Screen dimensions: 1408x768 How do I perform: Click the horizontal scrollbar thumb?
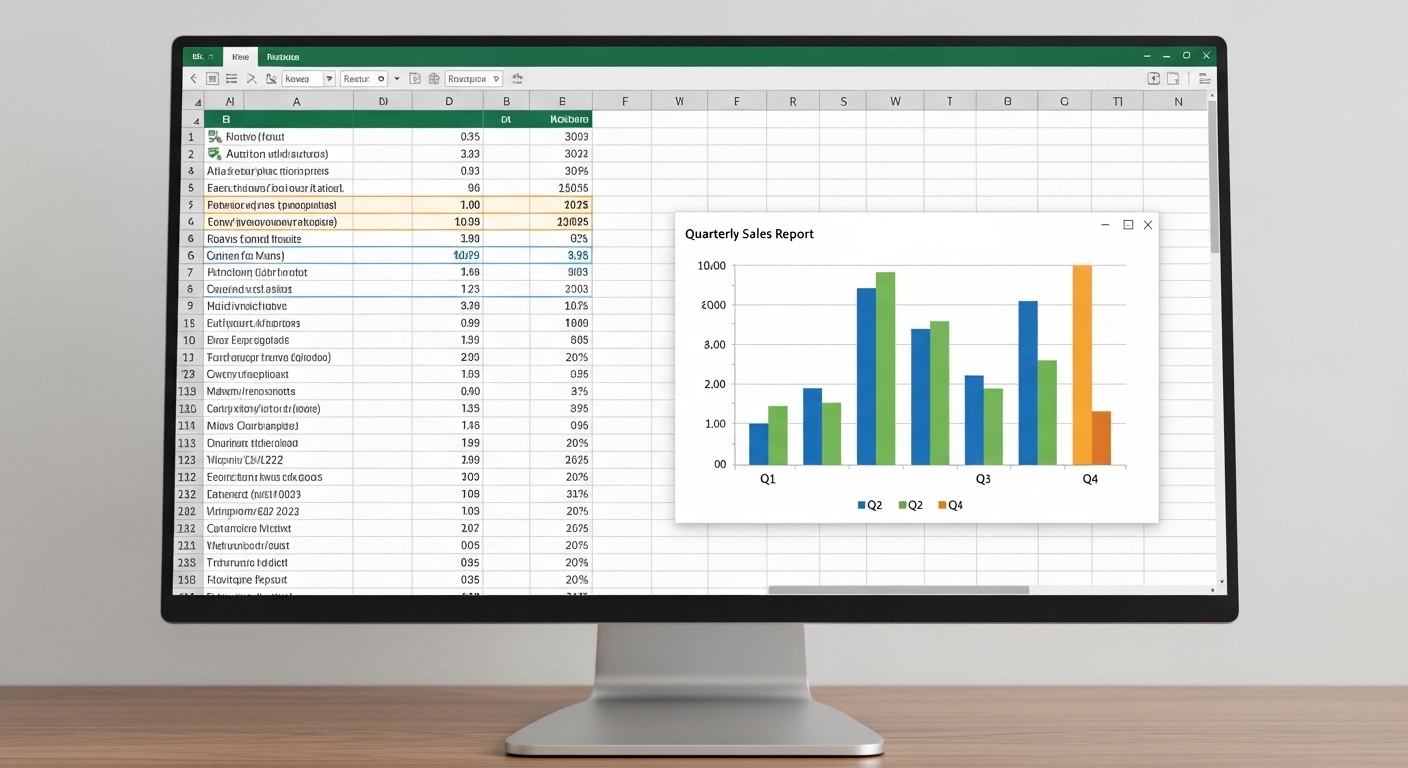(x=898, y=589)
